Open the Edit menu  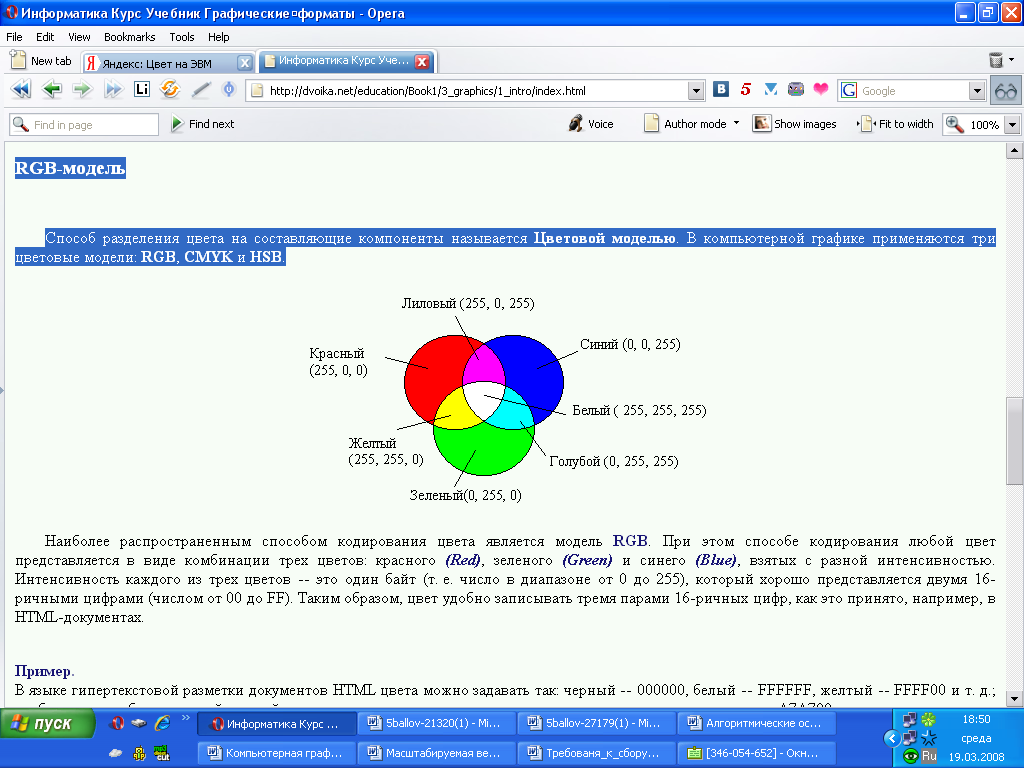tap(45, 37)
